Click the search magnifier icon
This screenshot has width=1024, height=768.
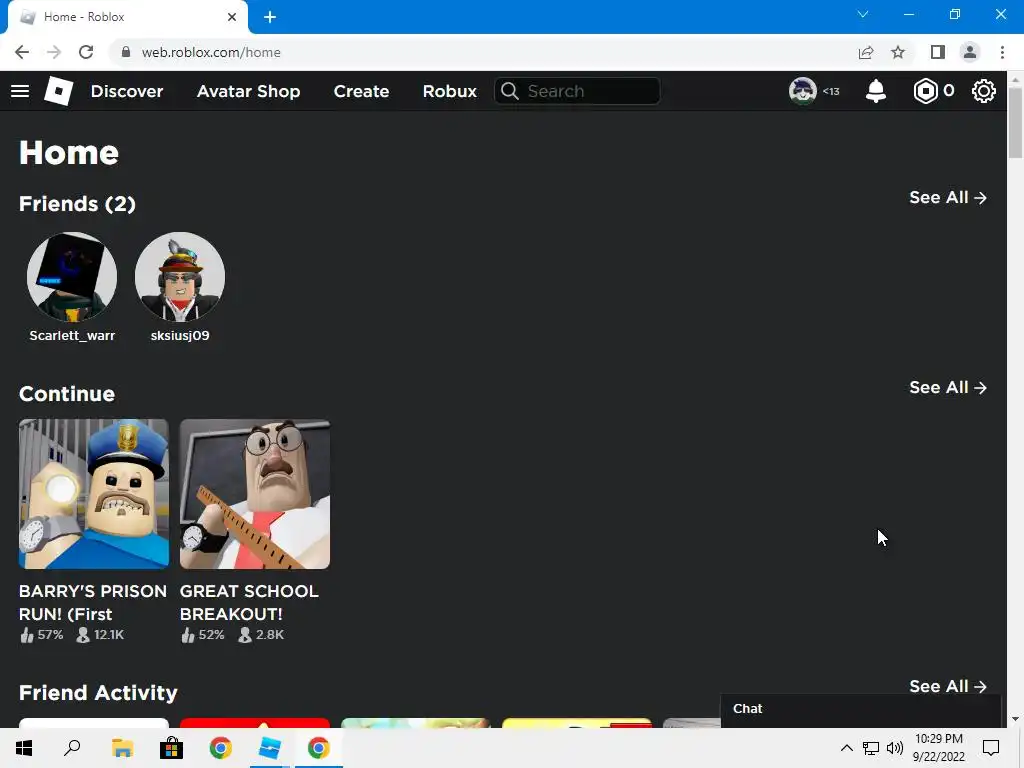click(510, 91)
